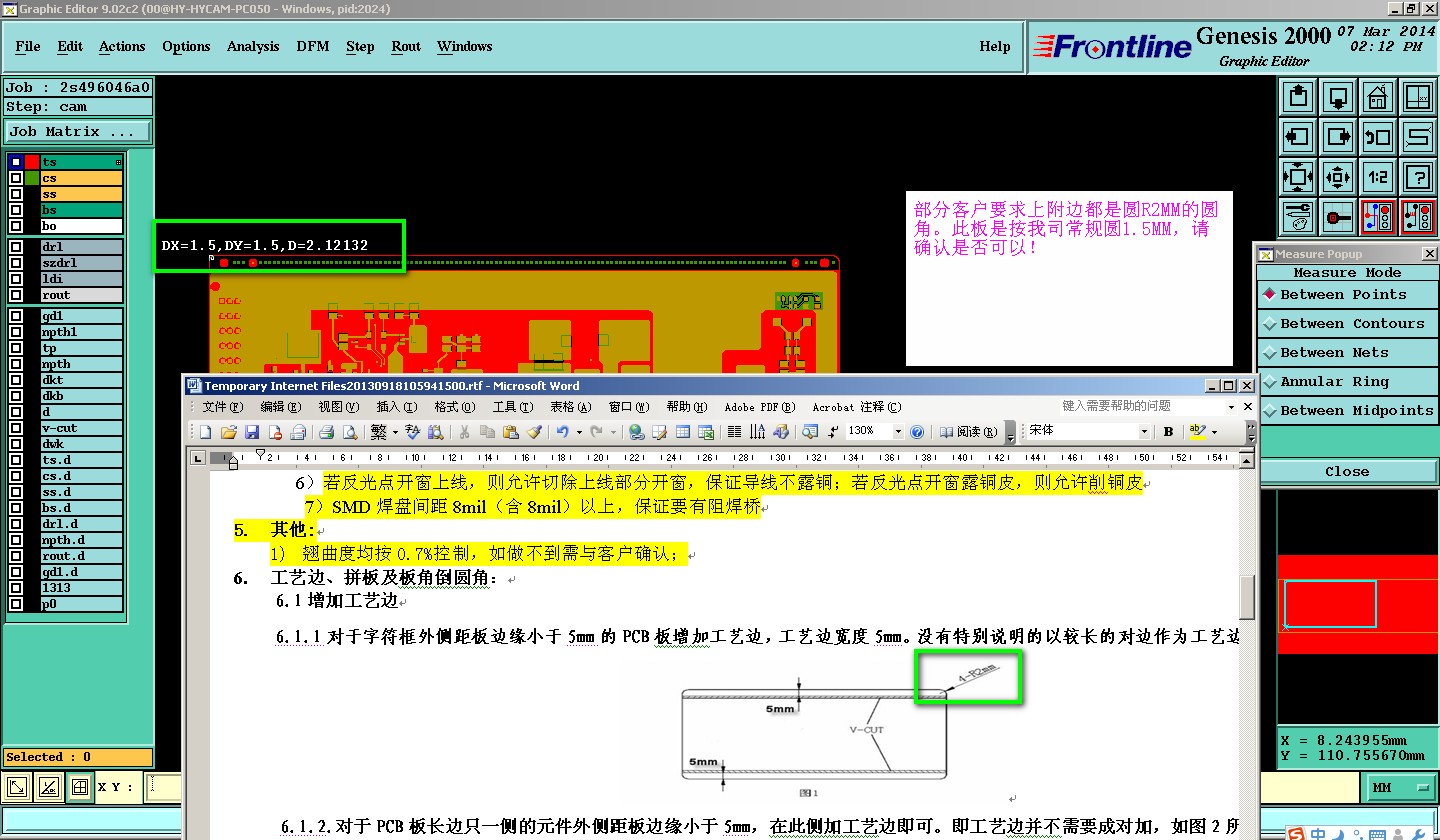Open the DFM menu
This screenshot has width=1440, height=840.
[x=313, y=46]
